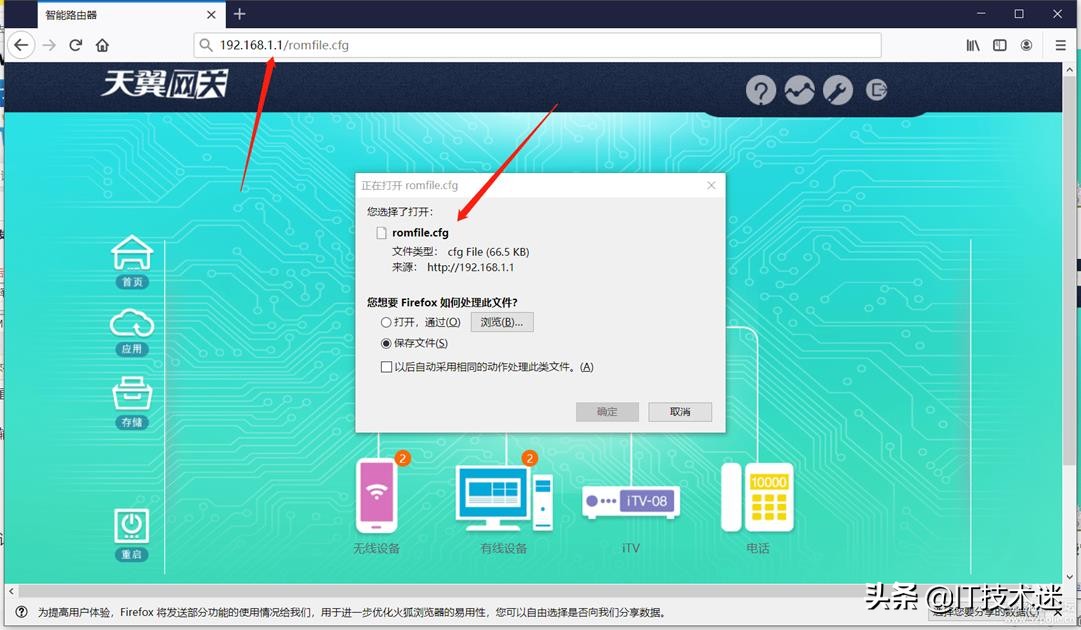Open the 存储 storage icon in sidebar
1081x630 pixels.
(131, 395)
